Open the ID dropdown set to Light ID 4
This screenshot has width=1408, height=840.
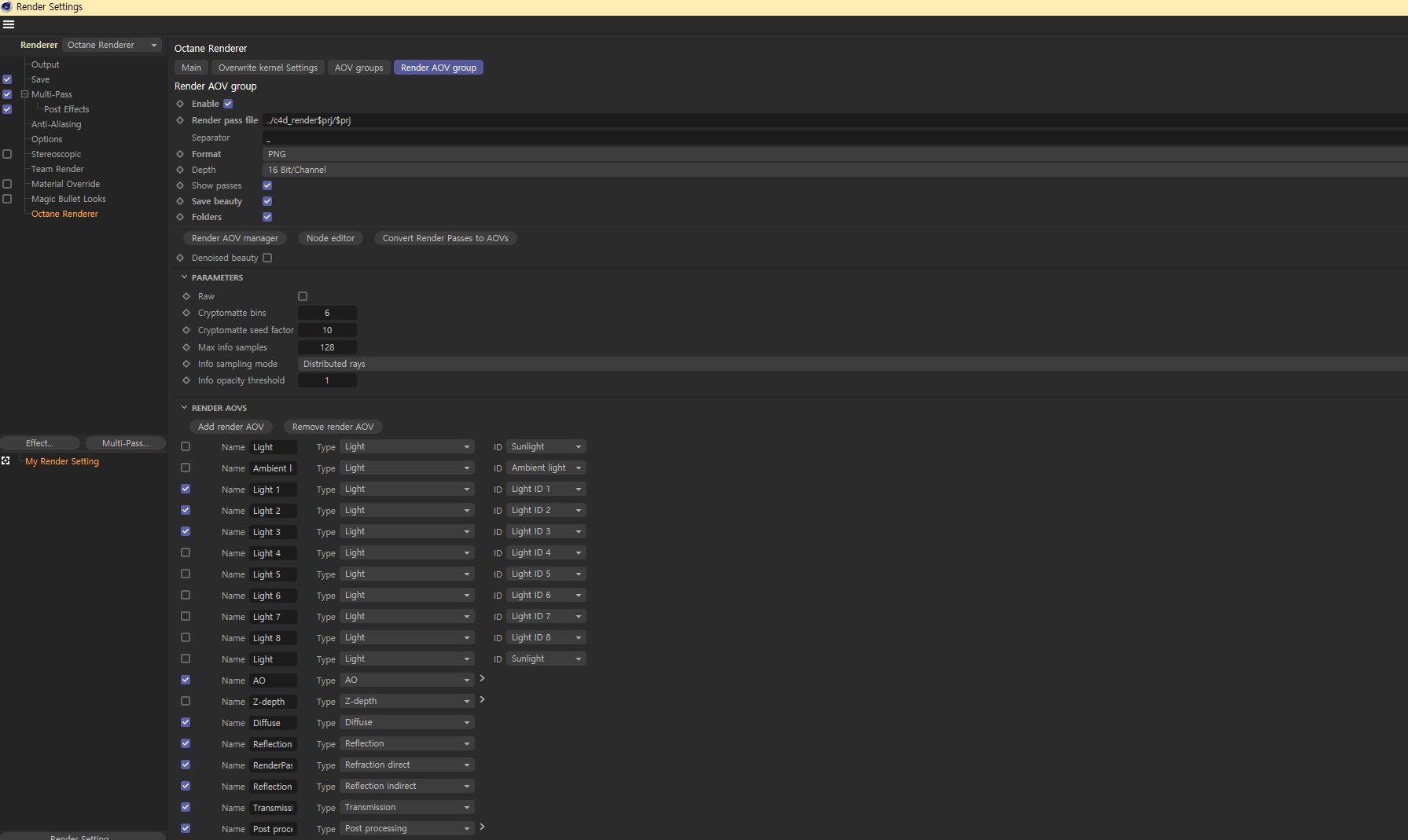[546, 552]
